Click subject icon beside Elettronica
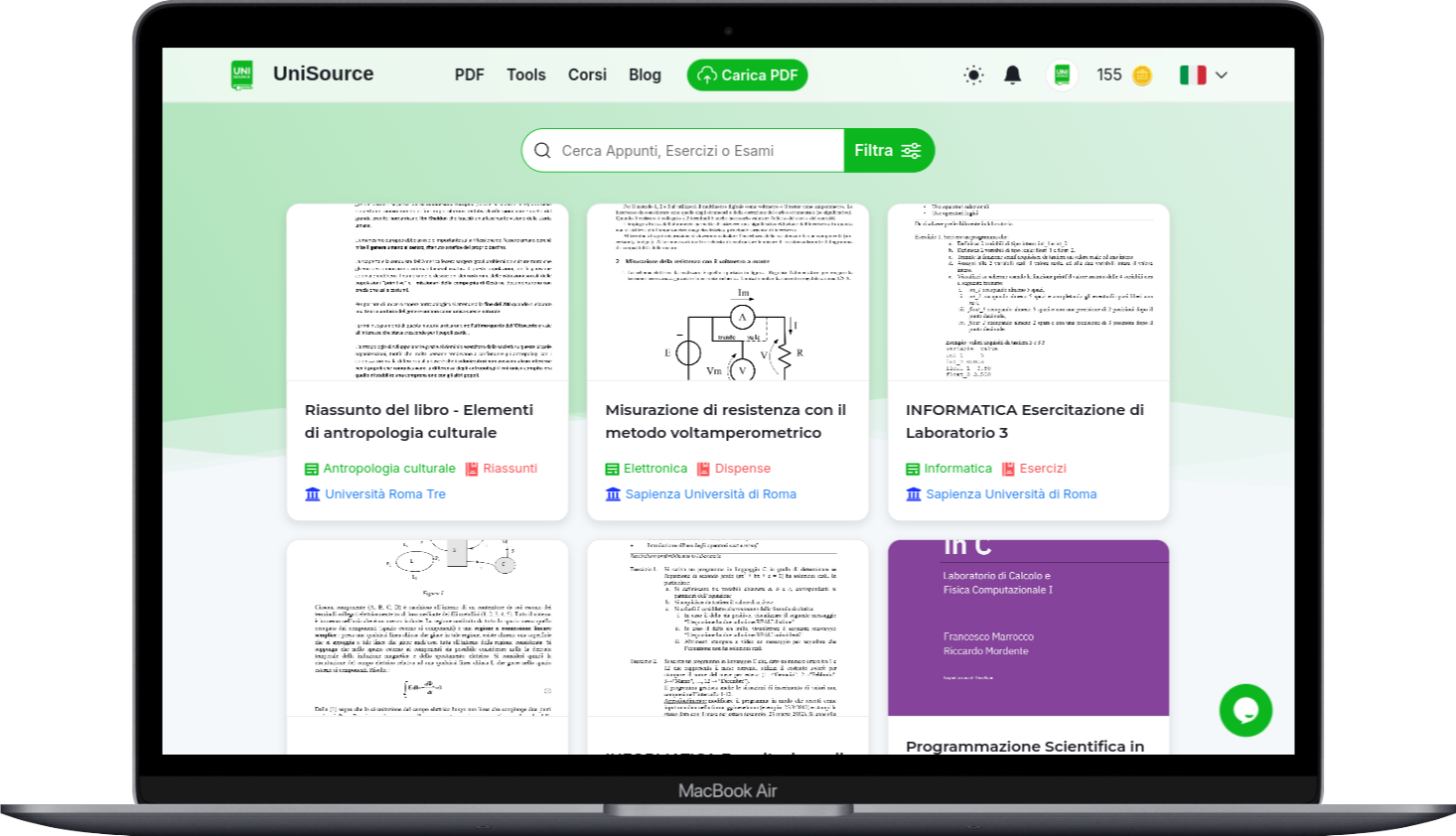 pos(613,469)
